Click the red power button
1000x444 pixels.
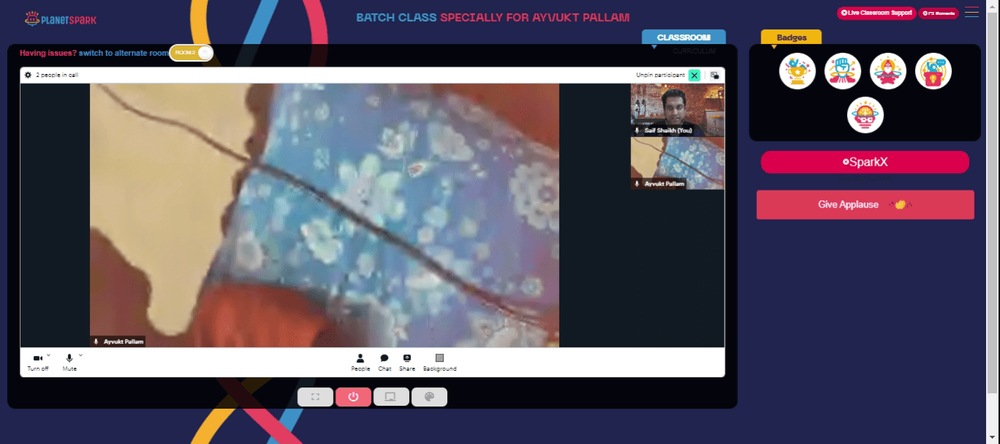[353, 397]
